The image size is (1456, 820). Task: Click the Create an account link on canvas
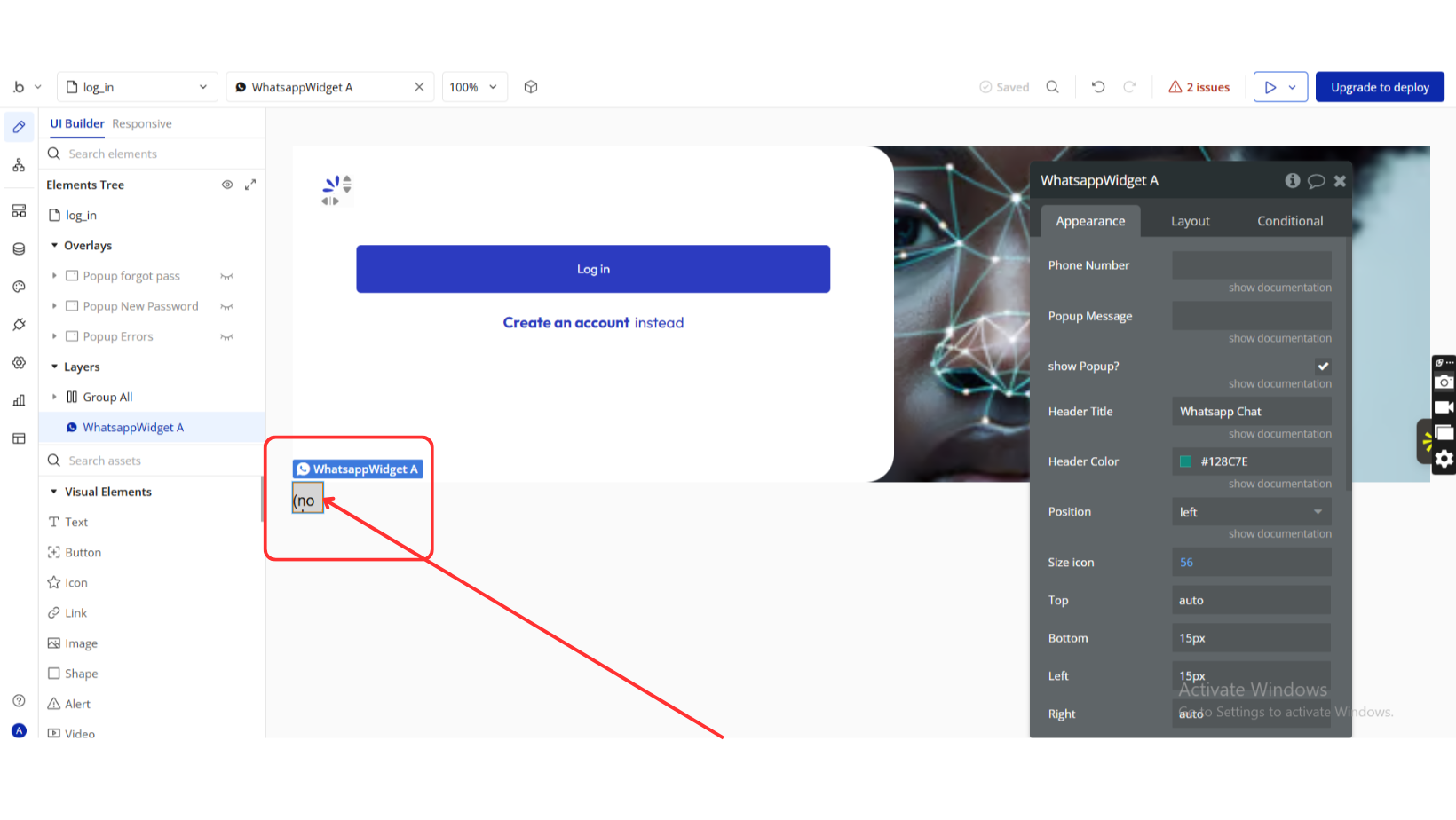pyautogui.click(x=566, y=323)
